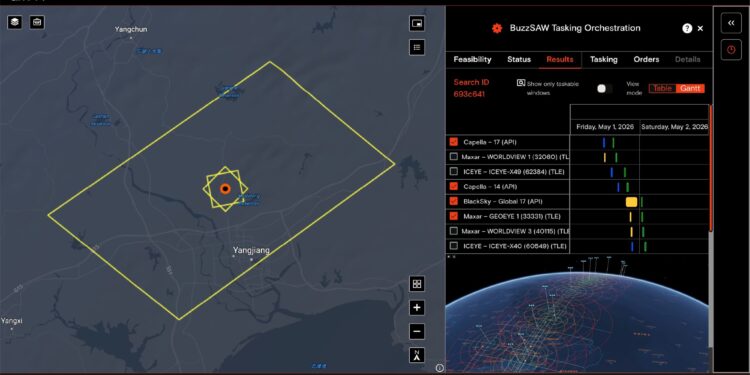Screen dimensions: 750x375
Task: Collapse the side panel with double chevron
Action: tap(731, 23)
